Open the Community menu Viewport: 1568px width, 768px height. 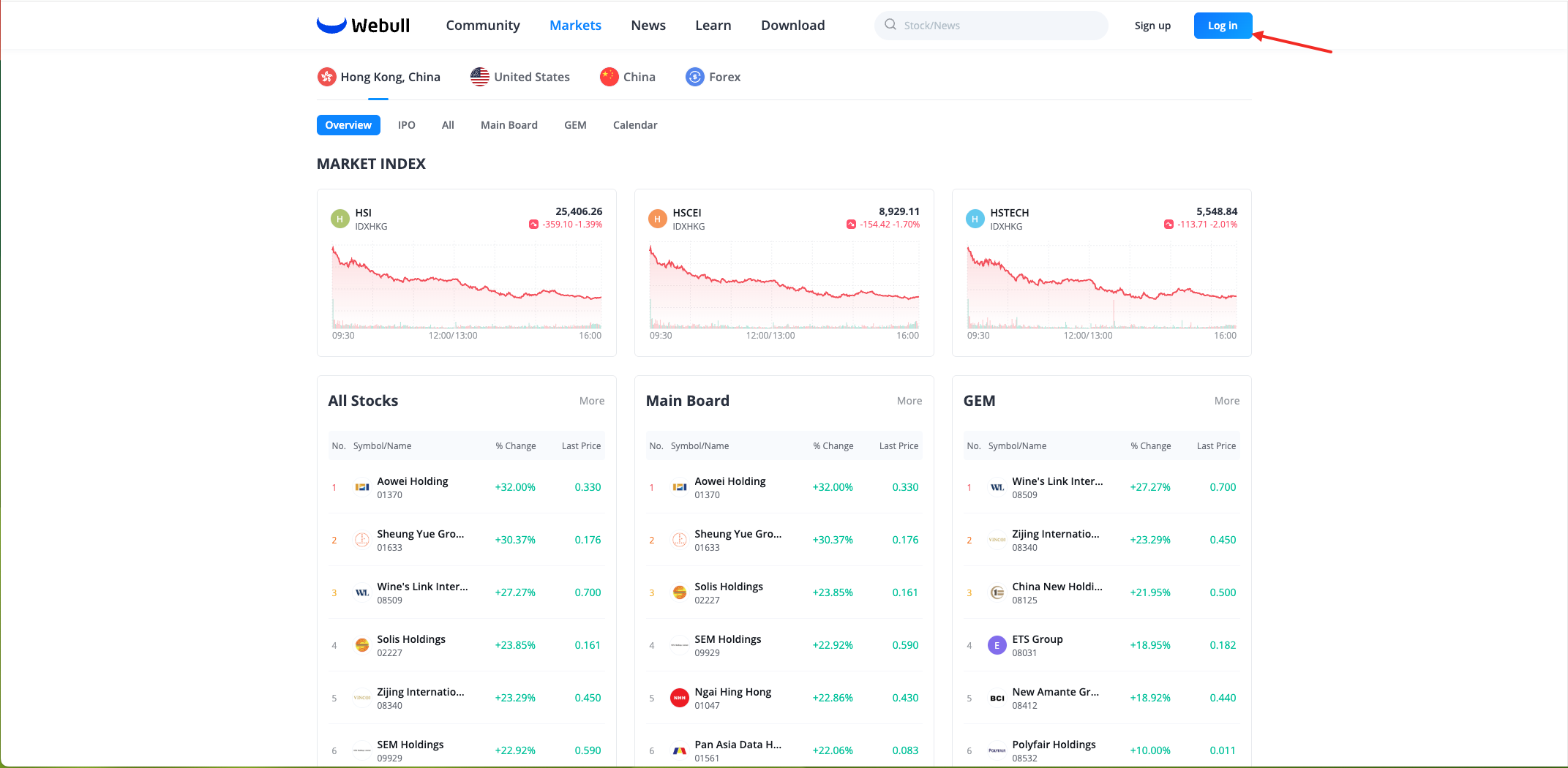tap(483, 26)
